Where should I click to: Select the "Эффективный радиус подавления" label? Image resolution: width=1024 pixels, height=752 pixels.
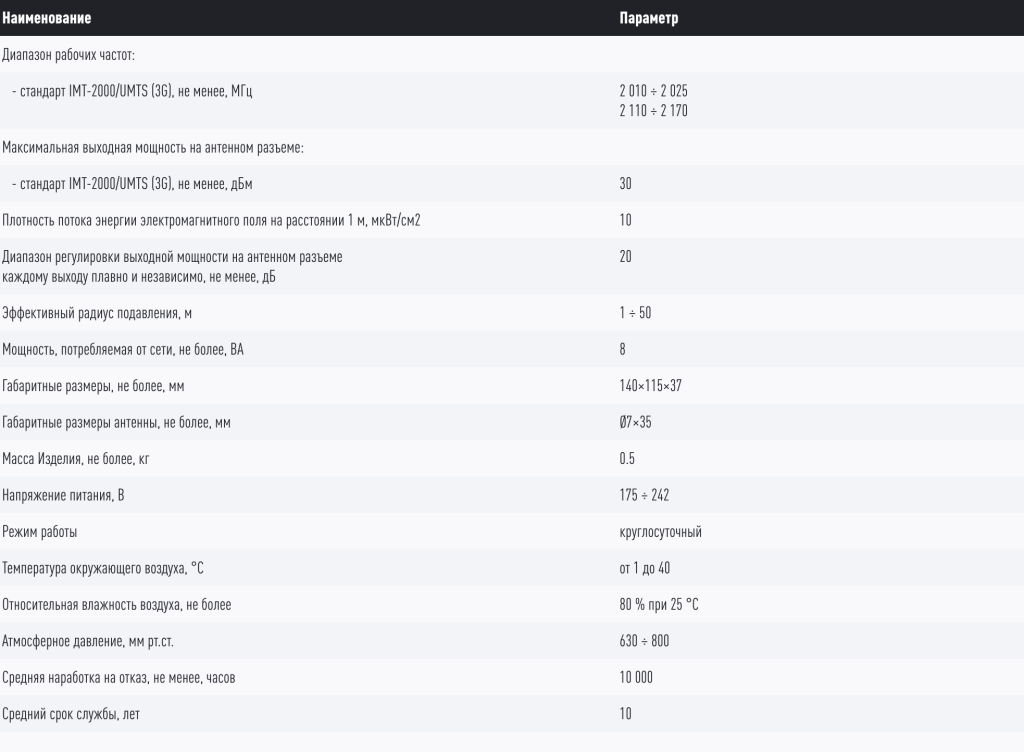point(98,313)
